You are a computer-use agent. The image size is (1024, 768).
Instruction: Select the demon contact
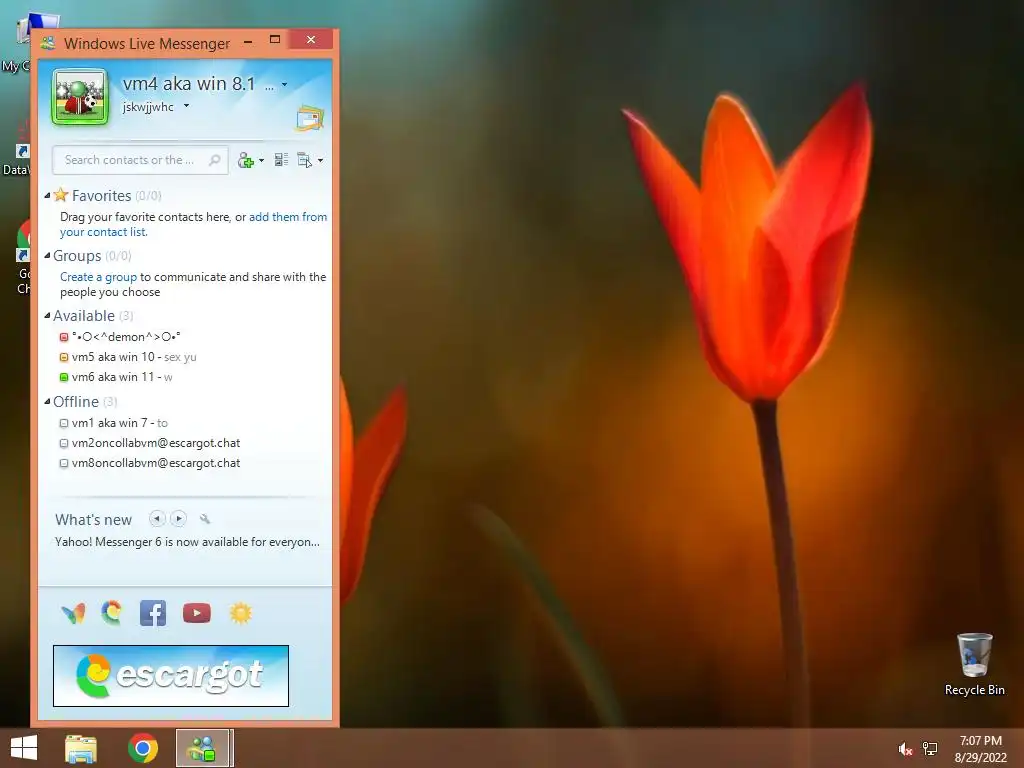tap(126, 337)
